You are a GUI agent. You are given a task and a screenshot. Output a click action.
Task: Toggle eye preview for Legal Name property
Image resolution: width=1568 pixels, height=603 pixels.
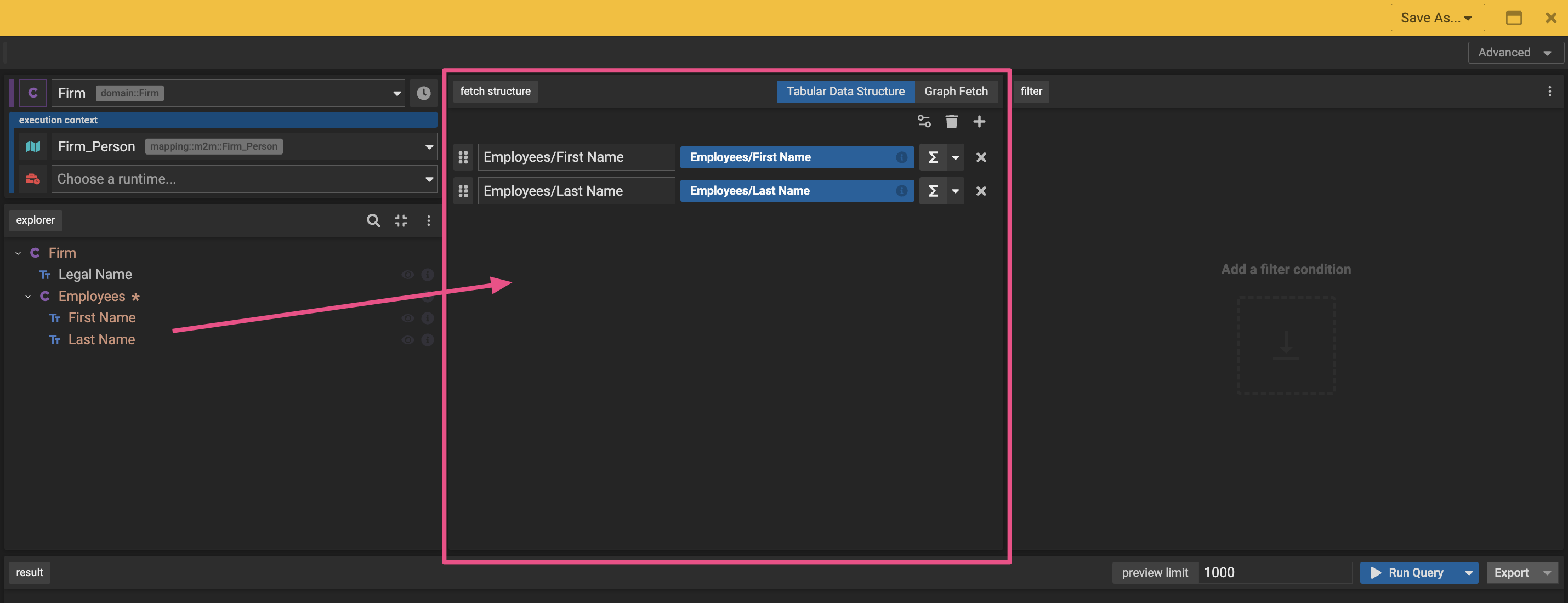coord(407,275)
